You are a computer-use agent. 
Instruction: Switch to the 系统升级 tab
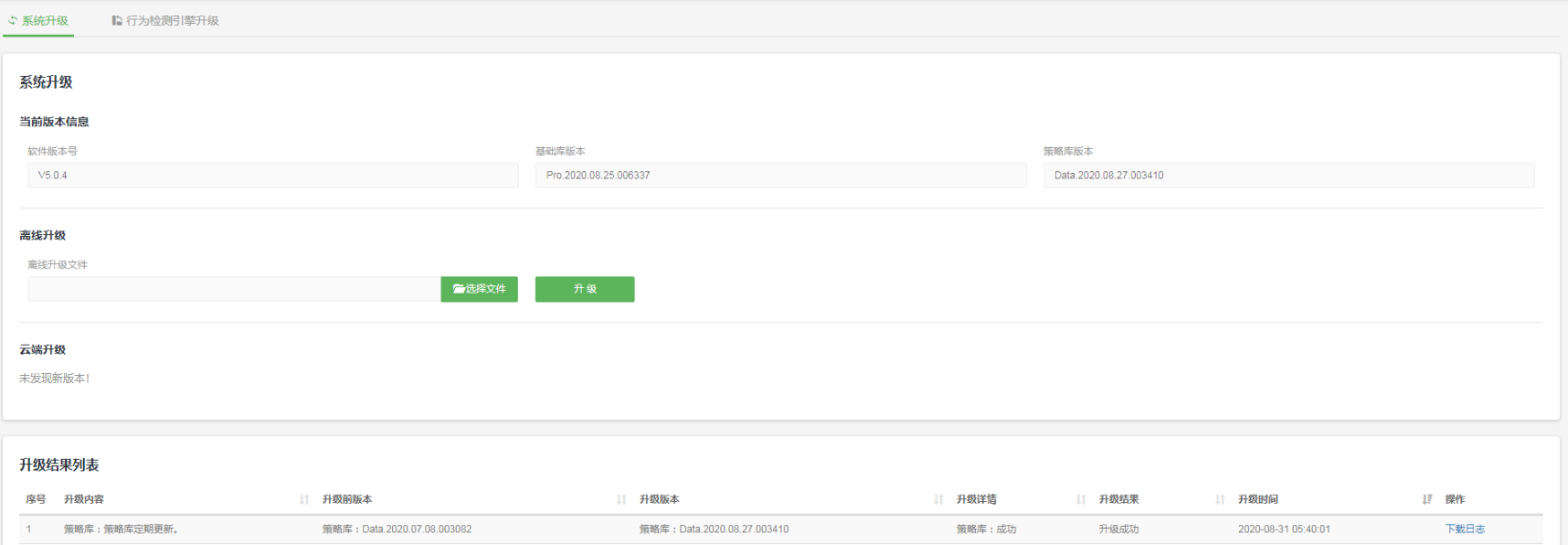coord(38,20)
